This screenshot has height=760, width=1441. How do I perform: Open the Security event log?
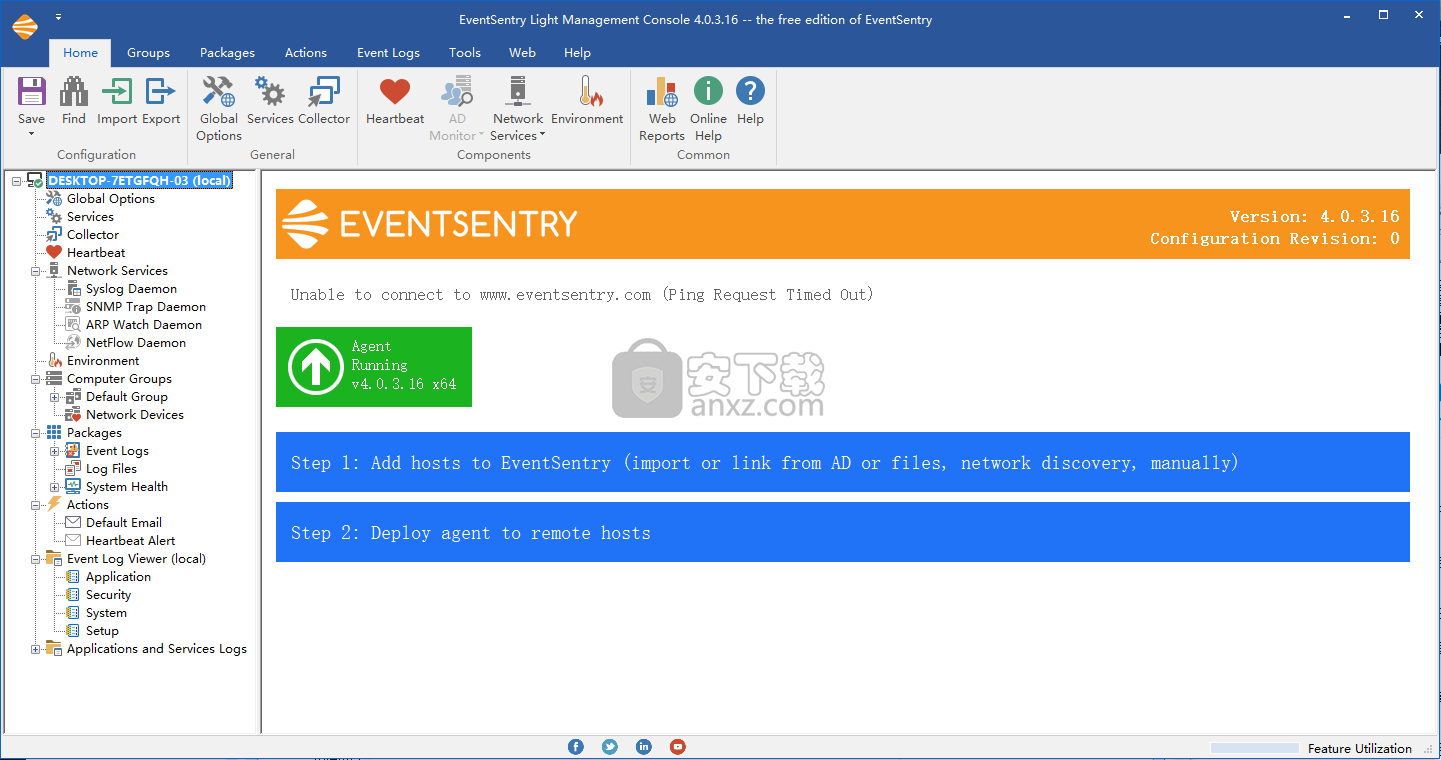pos(108,595)
